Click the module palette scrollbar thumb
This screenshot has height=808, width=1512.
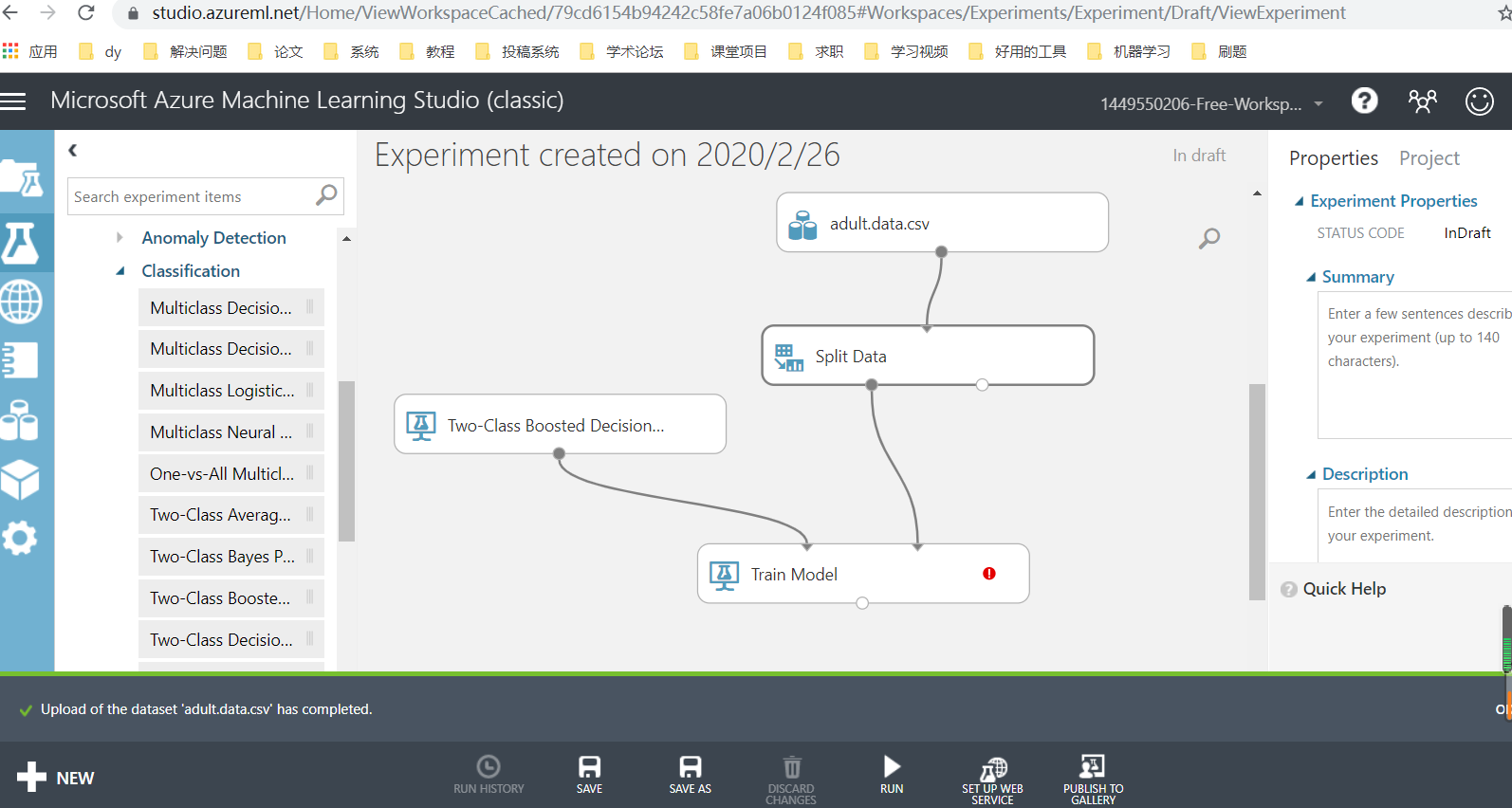pos(346,461)
